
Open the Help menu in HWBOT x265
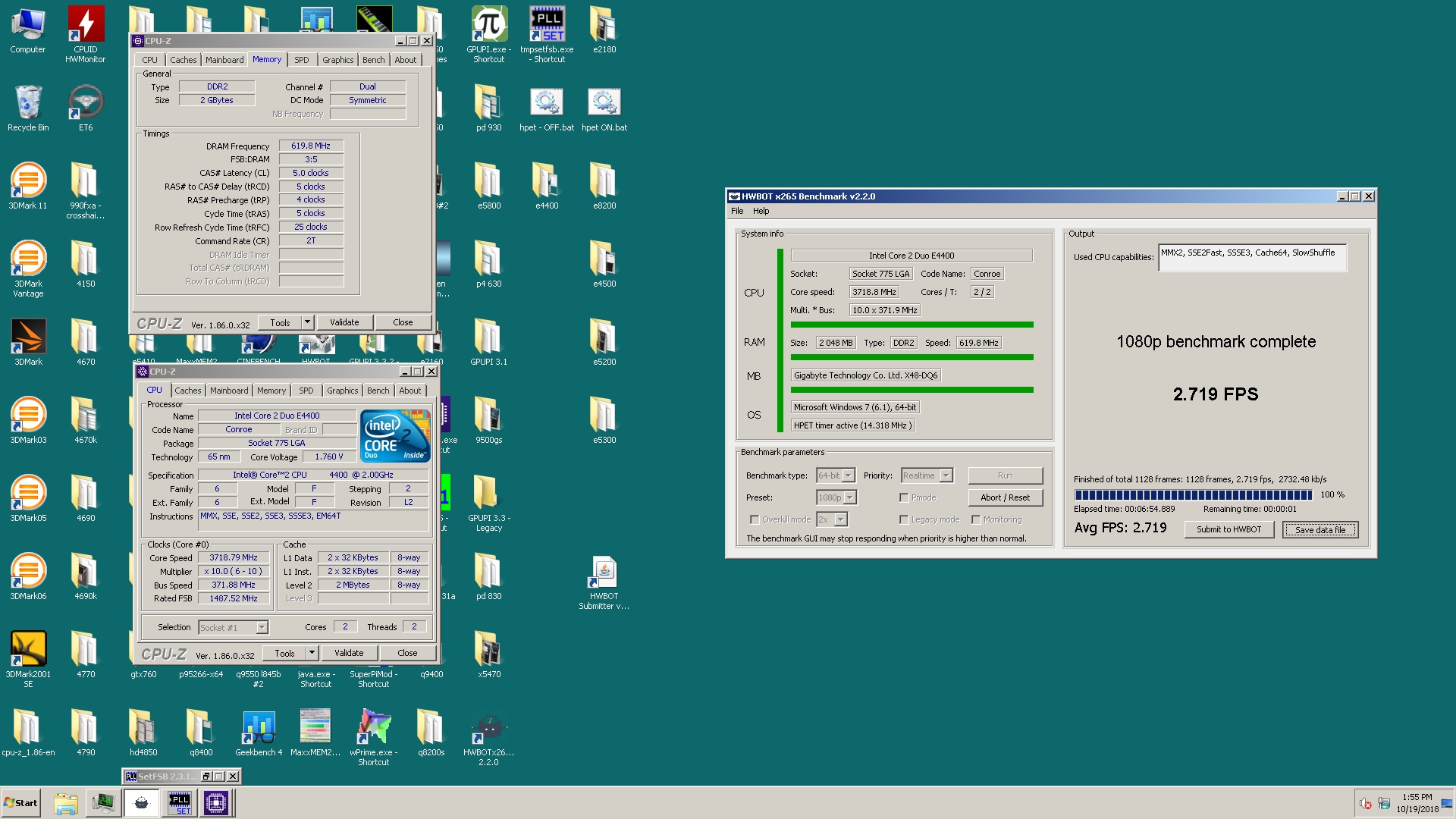761,211
